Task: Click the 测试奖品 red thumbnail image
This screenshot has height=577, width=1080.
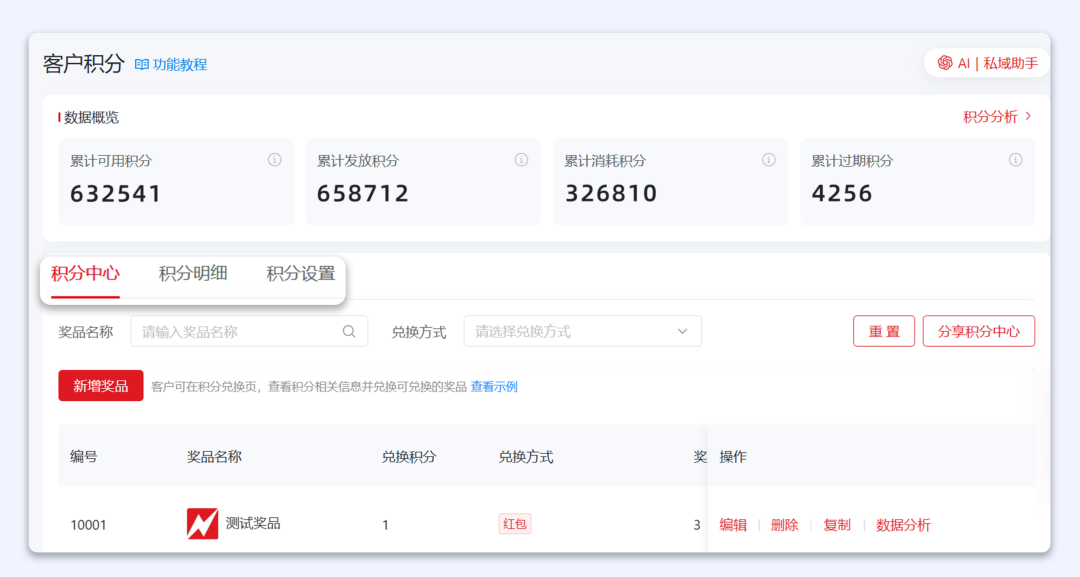Action: click(202, 523)
